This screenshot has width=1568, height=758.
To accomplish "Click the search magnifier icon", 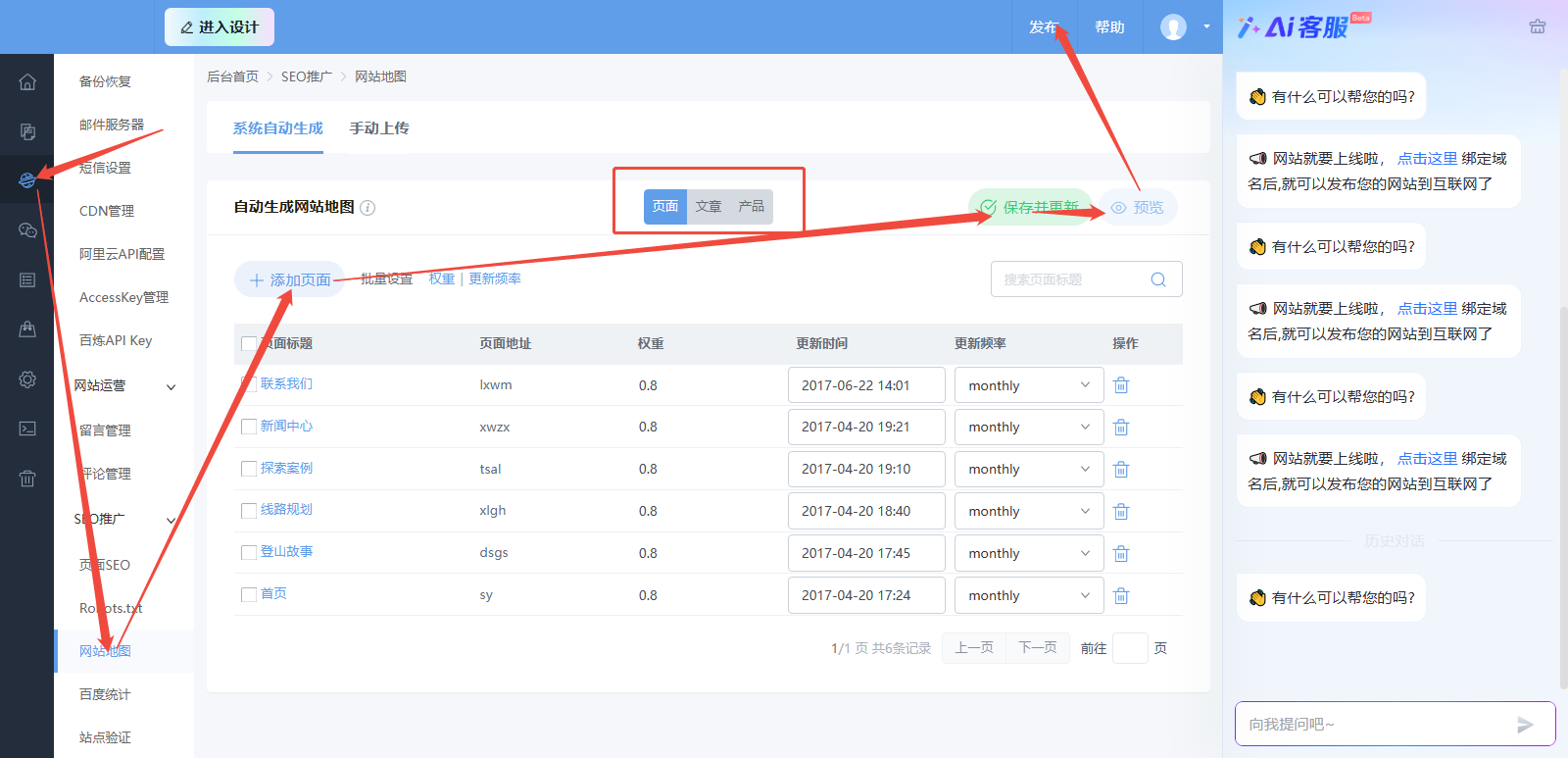I will coord(1158,279).
